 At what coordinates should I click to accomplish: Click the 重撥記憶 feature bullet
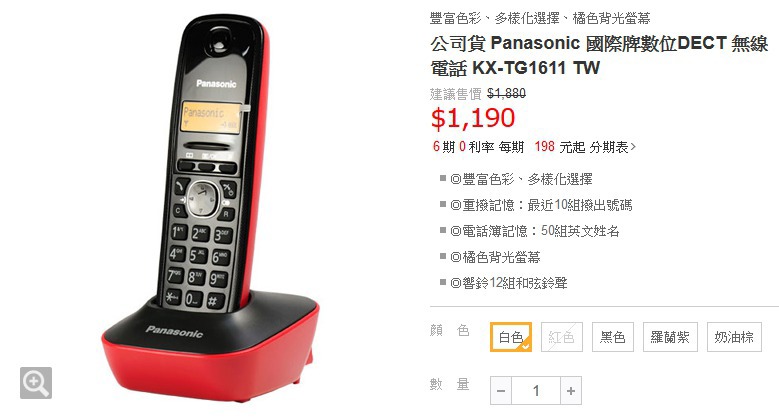tap(541, 205)
